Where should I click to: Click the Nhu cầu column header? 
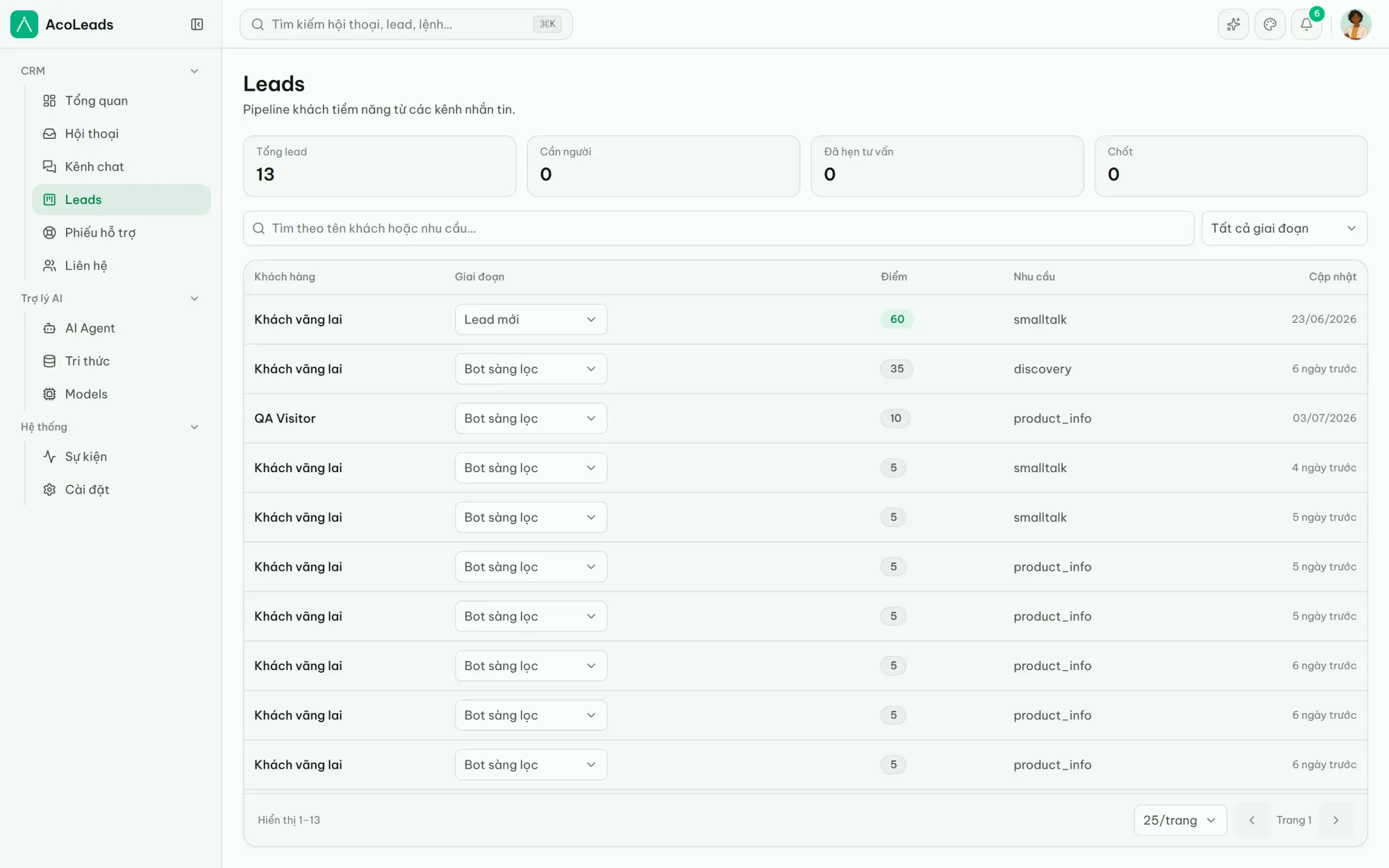(1034, 276)
